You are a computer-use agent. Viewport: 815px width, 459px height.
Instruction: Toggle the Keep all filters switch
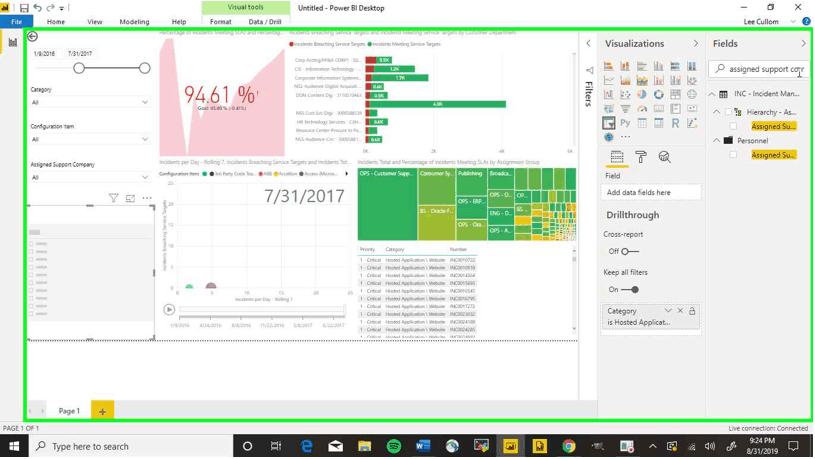coord(629,290)
